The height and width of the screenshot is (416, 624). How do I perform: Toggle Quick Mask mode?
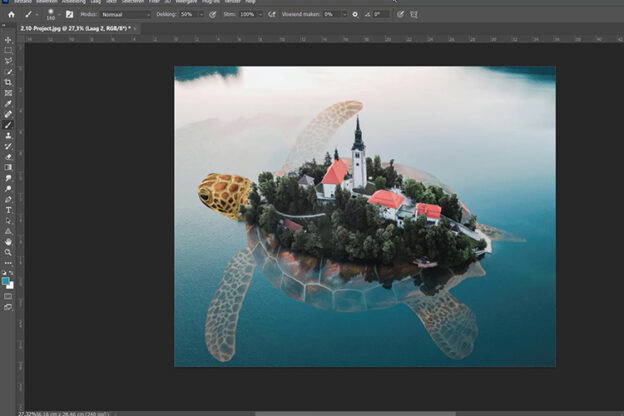click(8, 297)
